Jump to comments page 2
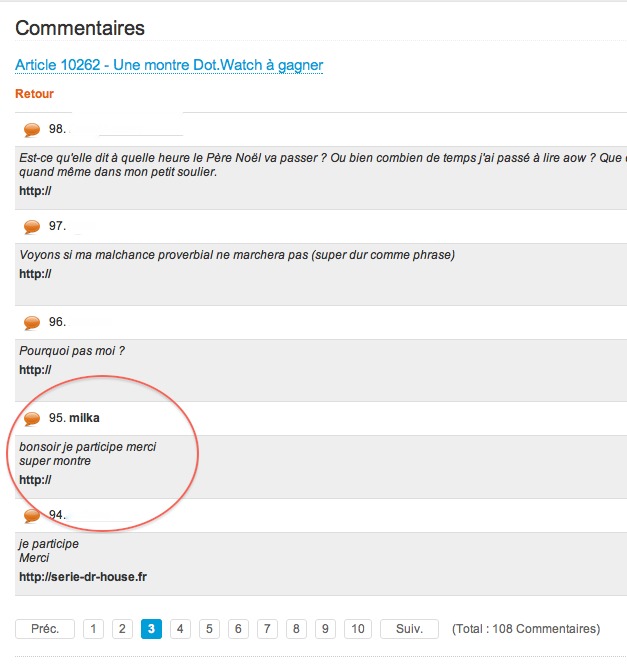Viewport: 627px width, 667px height. tap(122, 629)
